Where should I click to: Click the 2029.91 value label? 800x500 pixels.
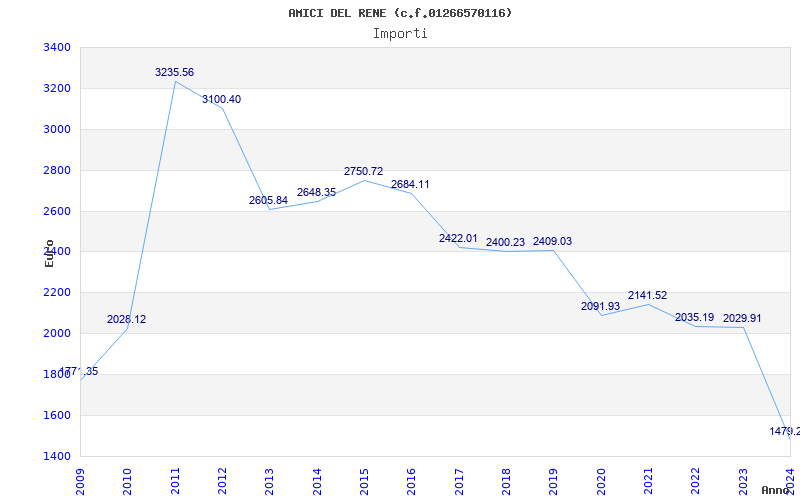742,319
